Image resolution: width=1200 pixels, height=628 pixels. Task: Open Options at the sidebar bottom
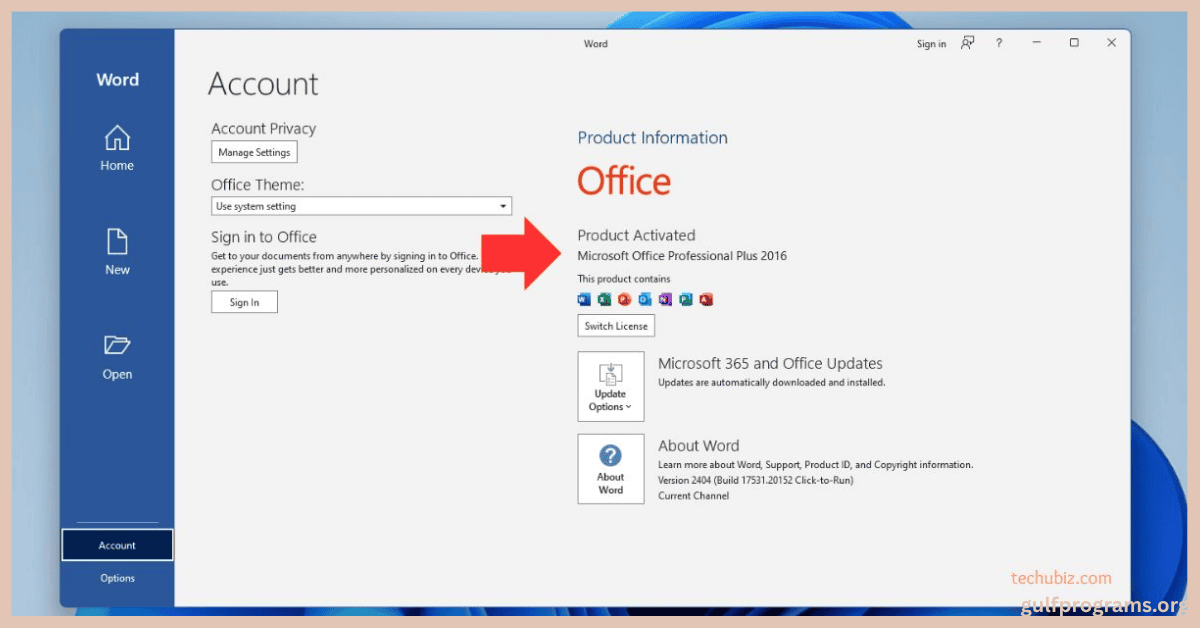pyautogui.click(x=117, y=578)
